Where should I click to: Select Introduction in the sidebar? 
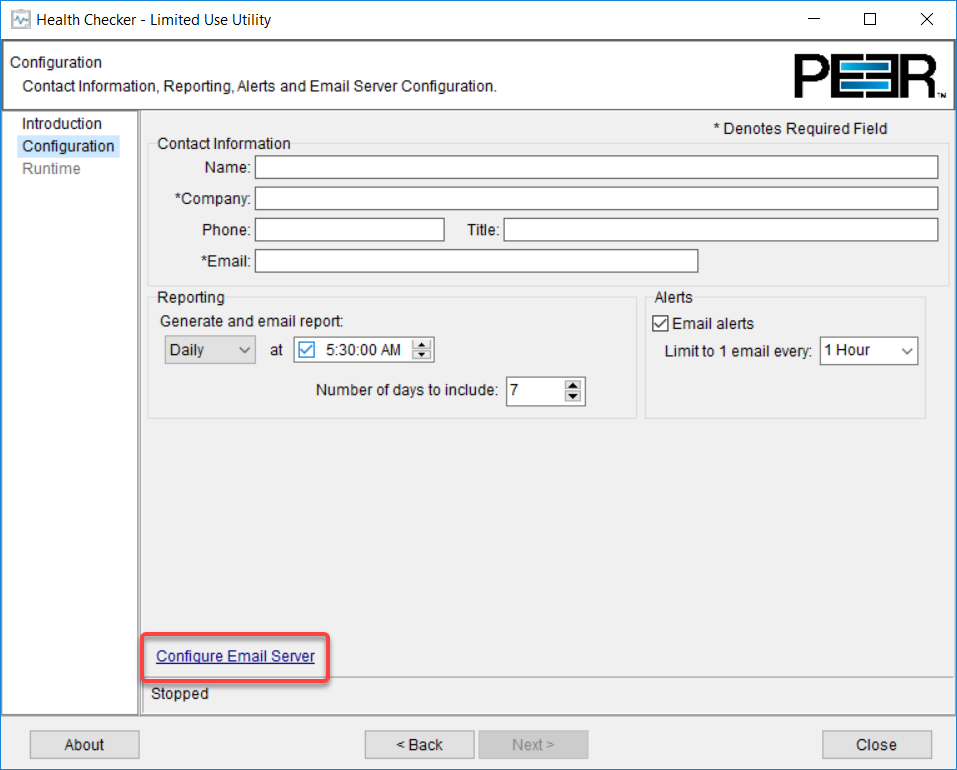[60, 123]
